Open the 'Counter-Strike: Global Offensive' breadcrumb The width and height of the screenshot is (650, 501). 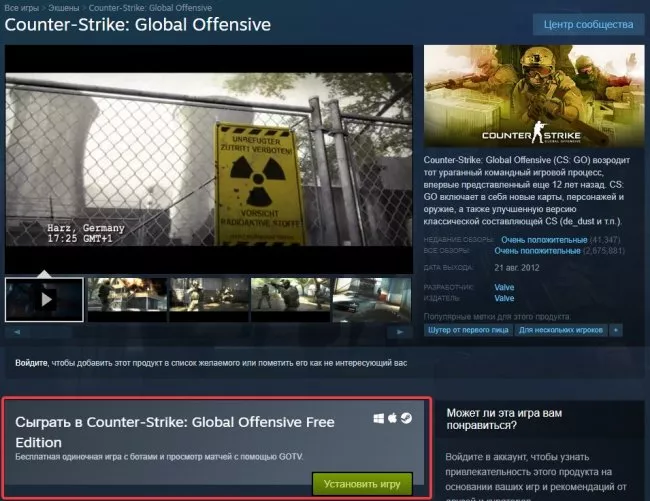150,8
